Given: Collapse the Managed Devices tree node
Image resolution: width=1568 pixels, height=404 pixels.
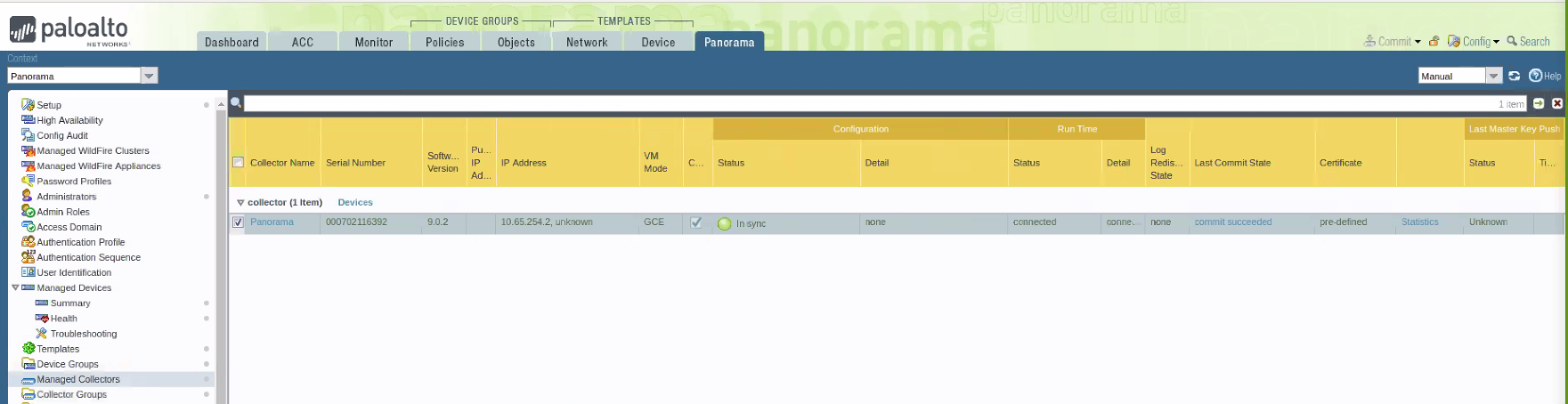Looking at the screenshot, I should click(x=15, y=287).
